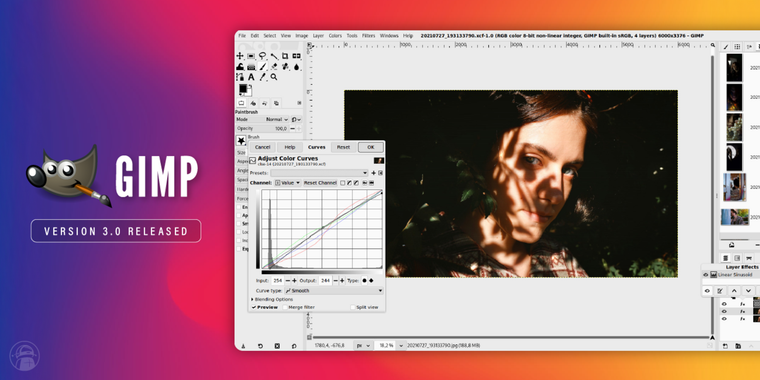Image resolution: width=760 pixels, height=380 pixels.
Task: Open the Layer menu
Action: pos(318,36)
